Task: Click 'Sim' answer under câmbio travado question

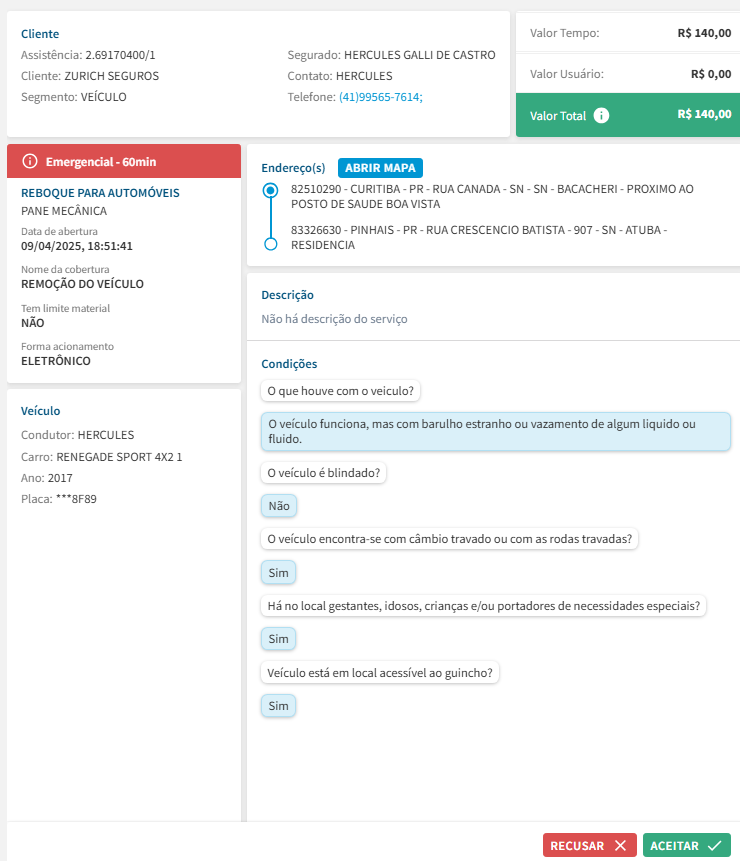Action: tap(279, 573)
